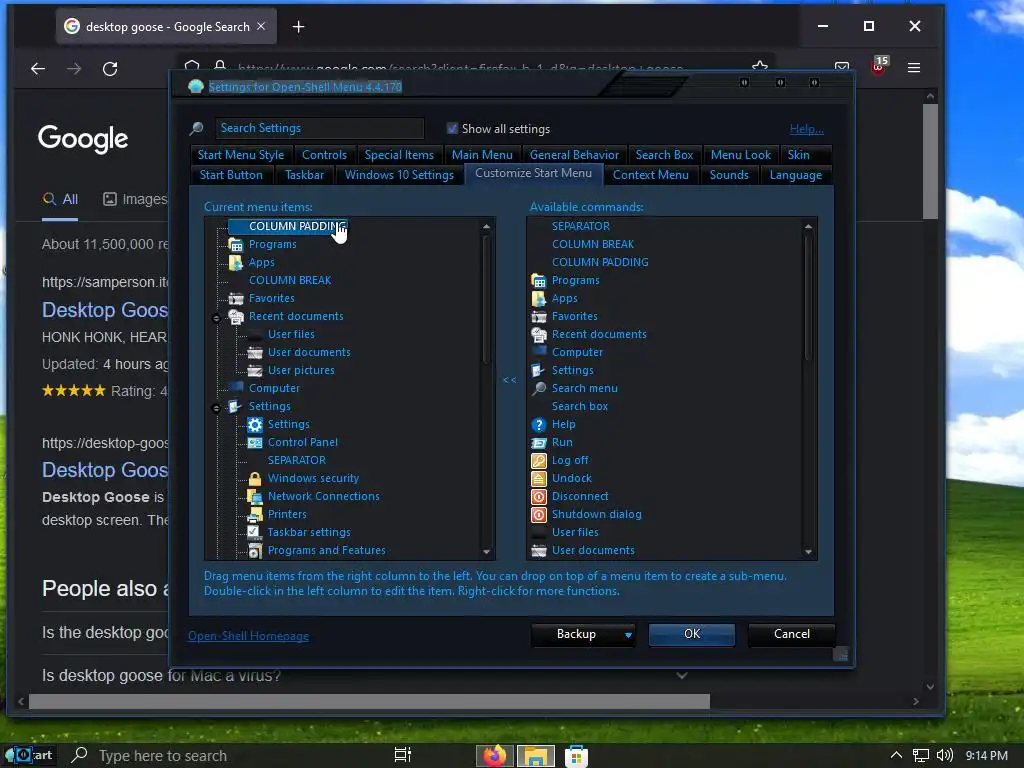This screenshot has width=1024, height=768.
Task: Click the Control Panel icon in left list
Action: 255,443
